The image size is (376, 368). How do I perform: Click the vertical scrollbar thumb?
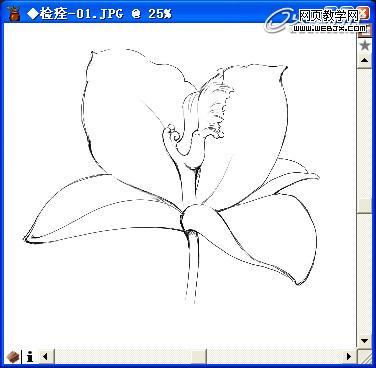tap(364, 205)
